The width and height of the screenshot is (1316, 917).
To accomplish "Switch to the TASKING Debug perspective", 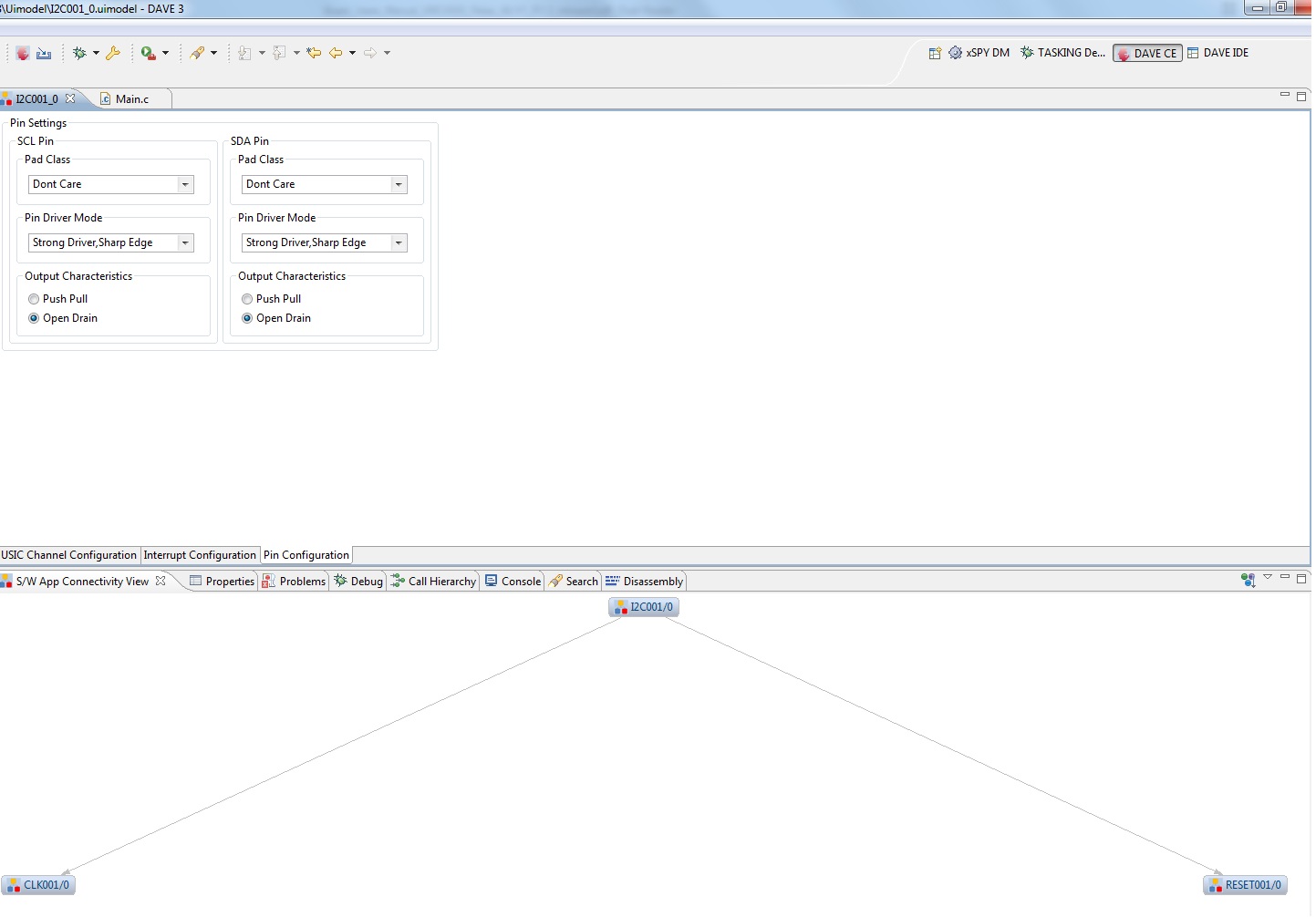I will click(1062, 53).
